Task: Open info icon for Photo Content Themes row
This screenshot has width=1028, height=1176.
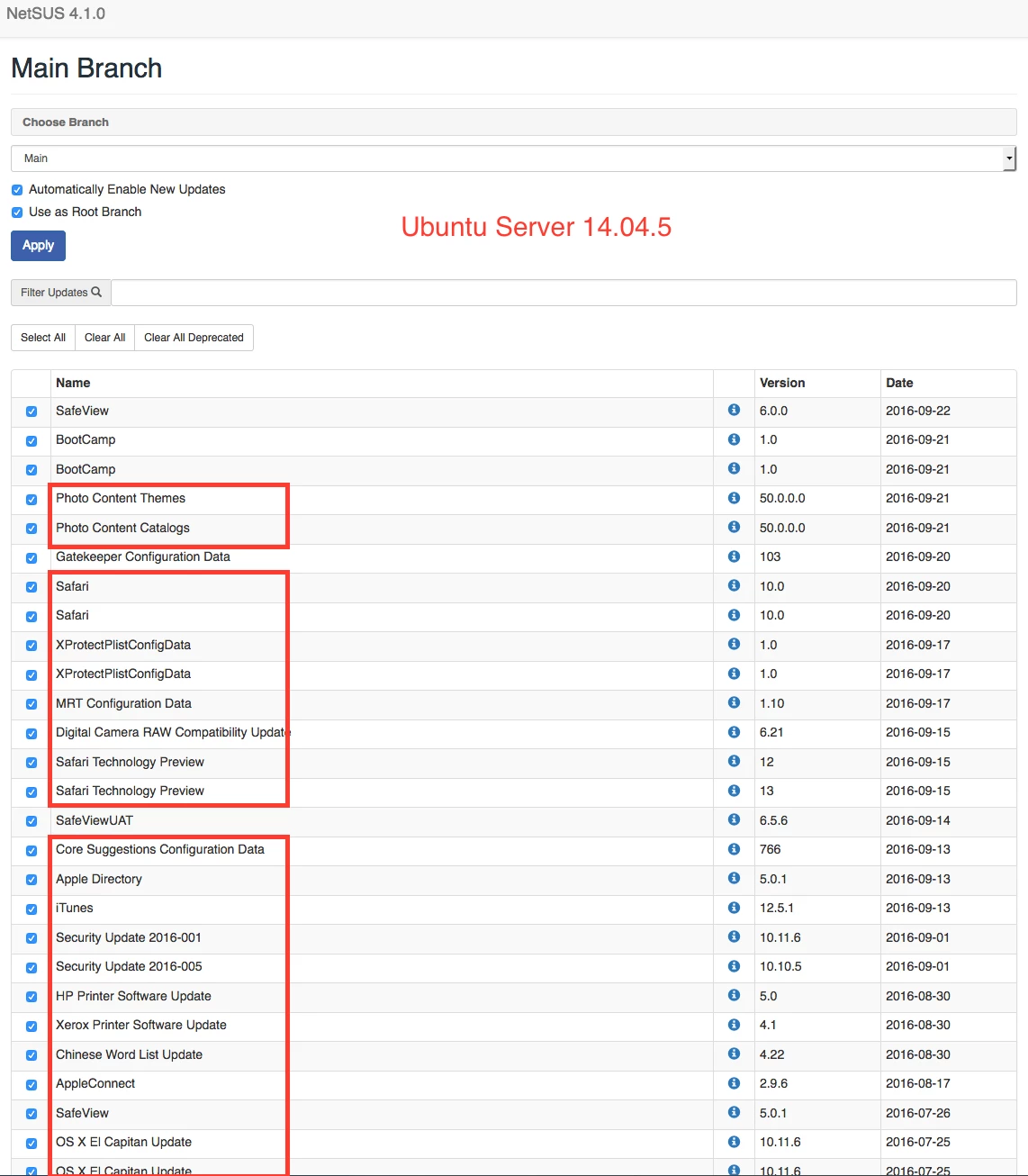Action: click(x=734, y=498)
